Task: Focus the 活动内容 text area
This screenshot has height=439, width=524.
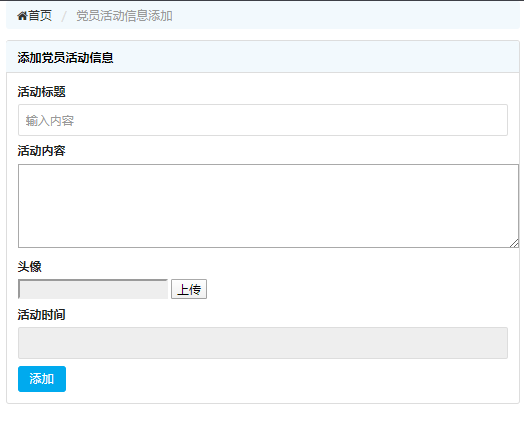Action: [x=268, y=206]
